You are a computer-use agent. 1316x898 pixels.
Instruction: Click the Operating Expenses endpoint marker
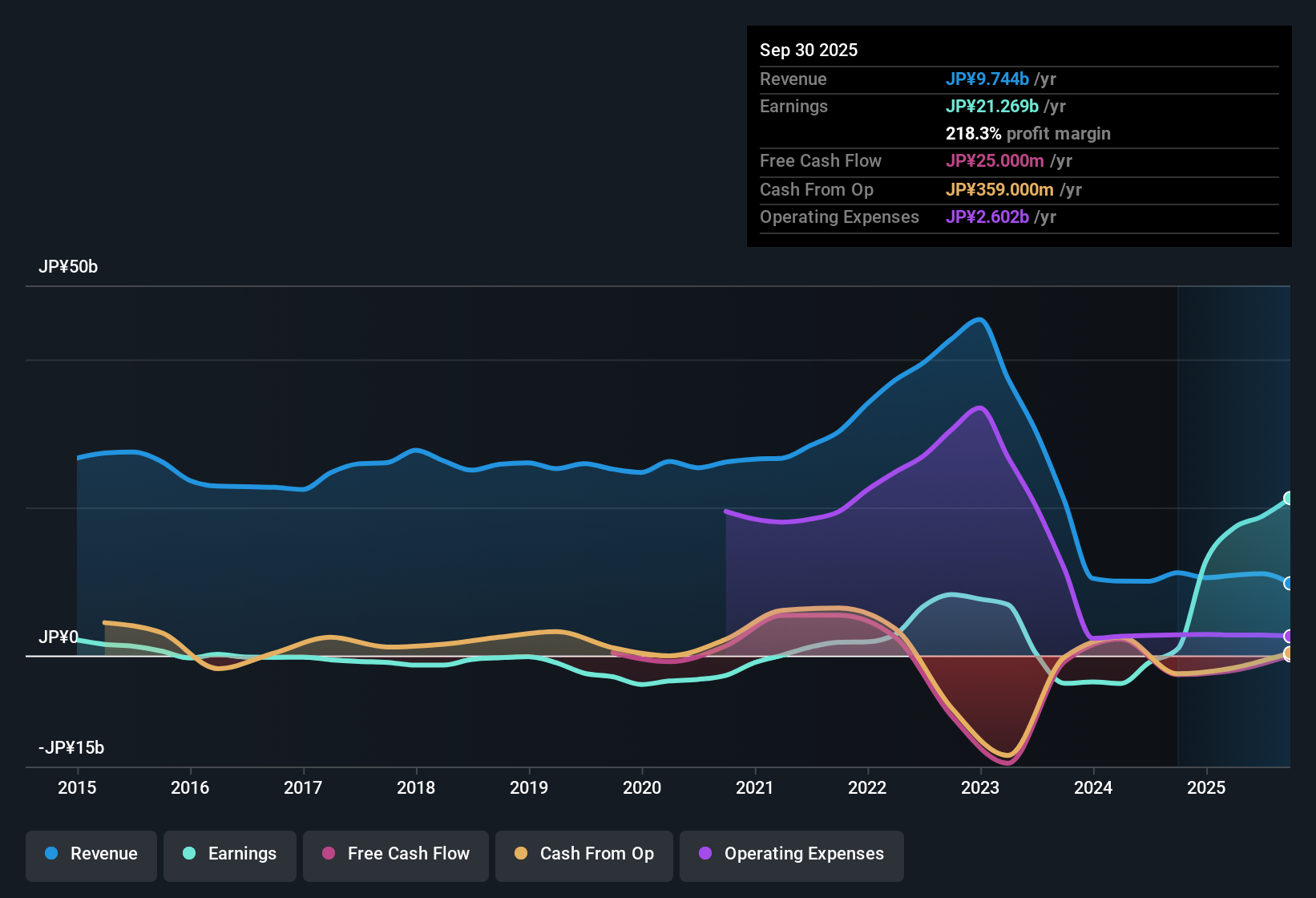click(1288, 637)
